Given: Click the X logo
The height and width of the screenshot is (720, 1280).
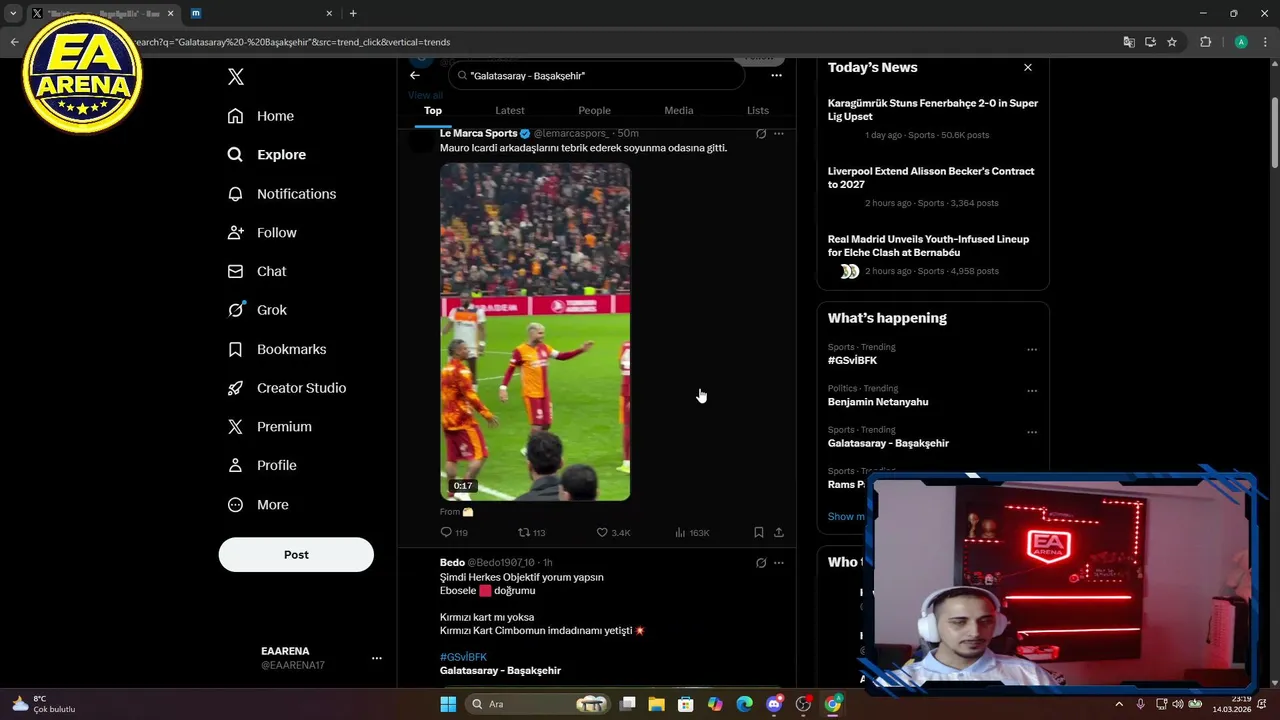Looking at the screenshot, I should [236, 77].
